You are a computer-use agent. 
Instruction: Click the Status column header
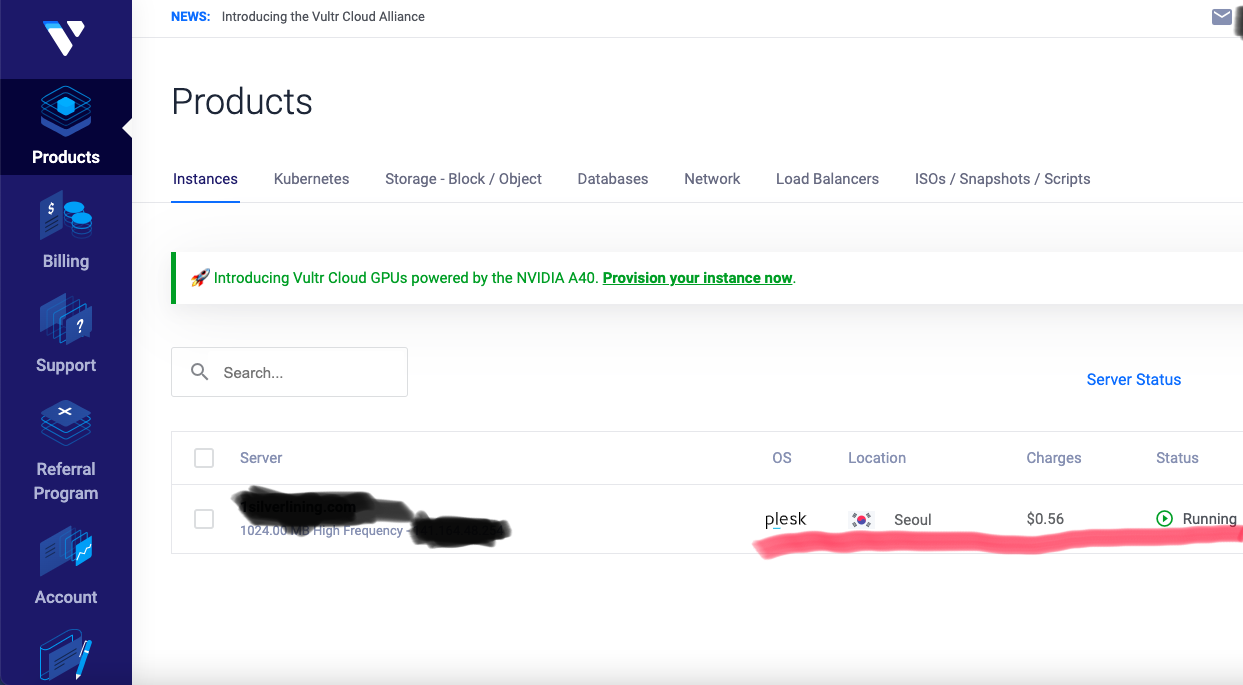click(1177, 458)
